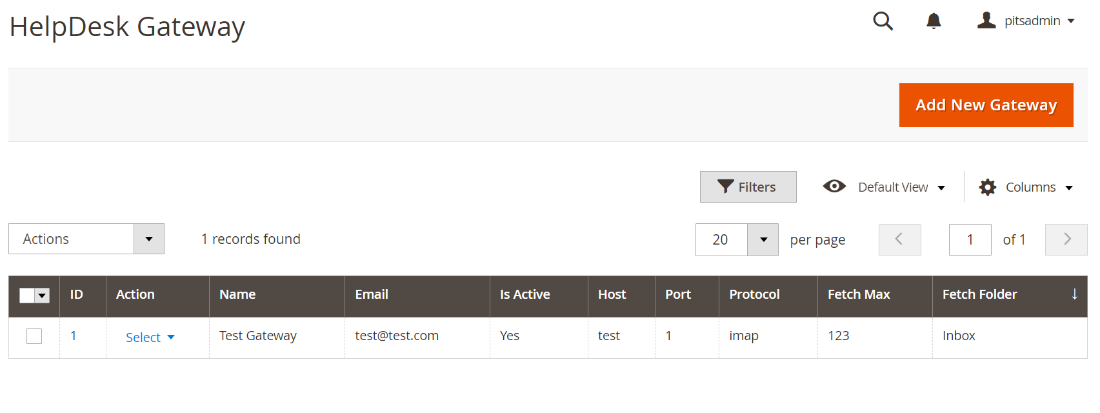Viewport: 1100px width, 413px height.
Task: Click the Columns gear icon
Action: coord(988,187)
